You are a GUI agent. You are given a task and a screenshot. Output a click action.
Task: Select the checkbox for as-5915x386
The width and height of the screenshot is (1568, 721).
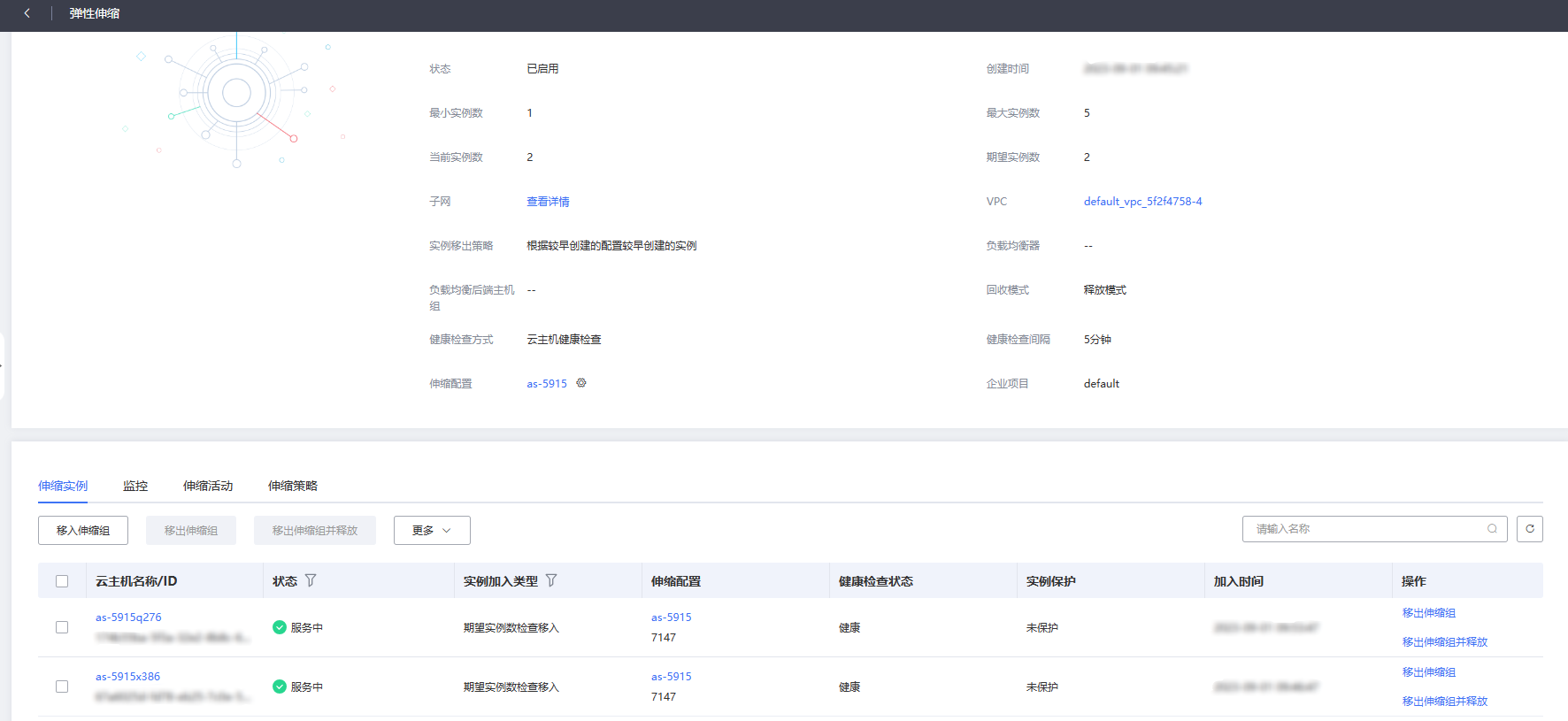click(62, 686)
